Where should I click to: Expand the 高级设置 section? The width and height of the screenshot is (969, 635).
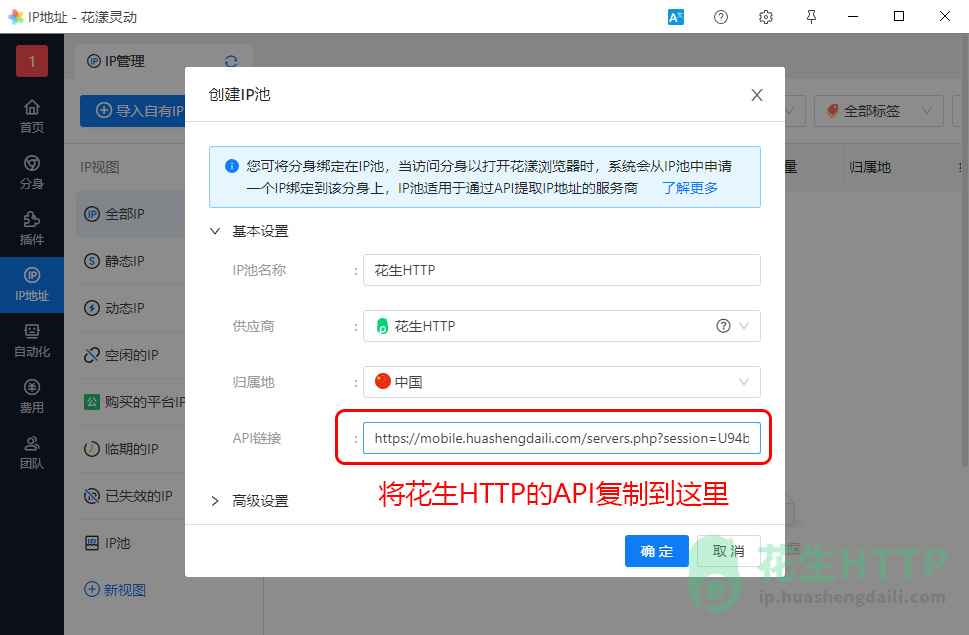tap(215, 501)
